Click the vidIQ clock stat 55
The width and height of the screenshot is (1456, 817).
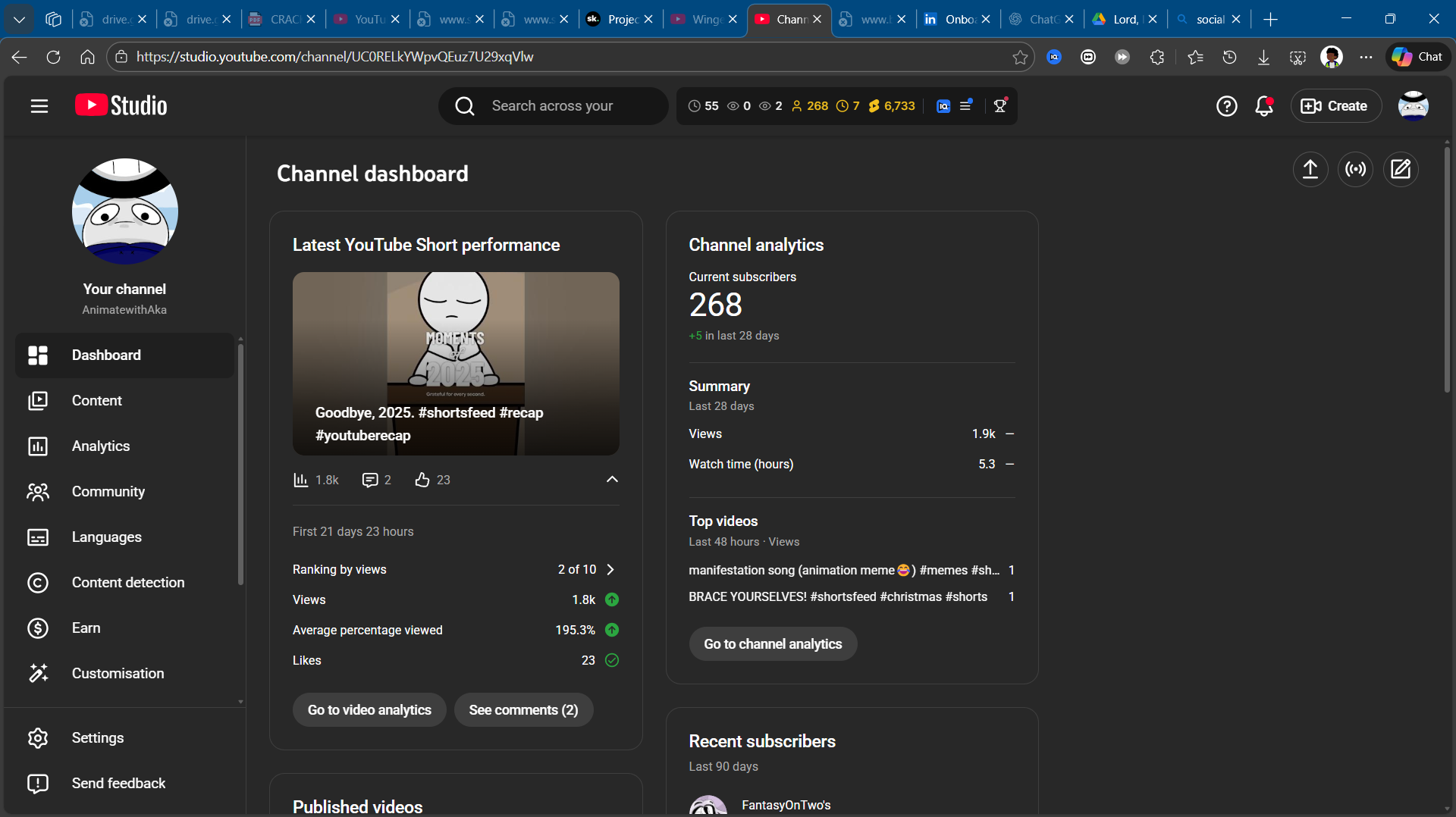click(703, 106)
